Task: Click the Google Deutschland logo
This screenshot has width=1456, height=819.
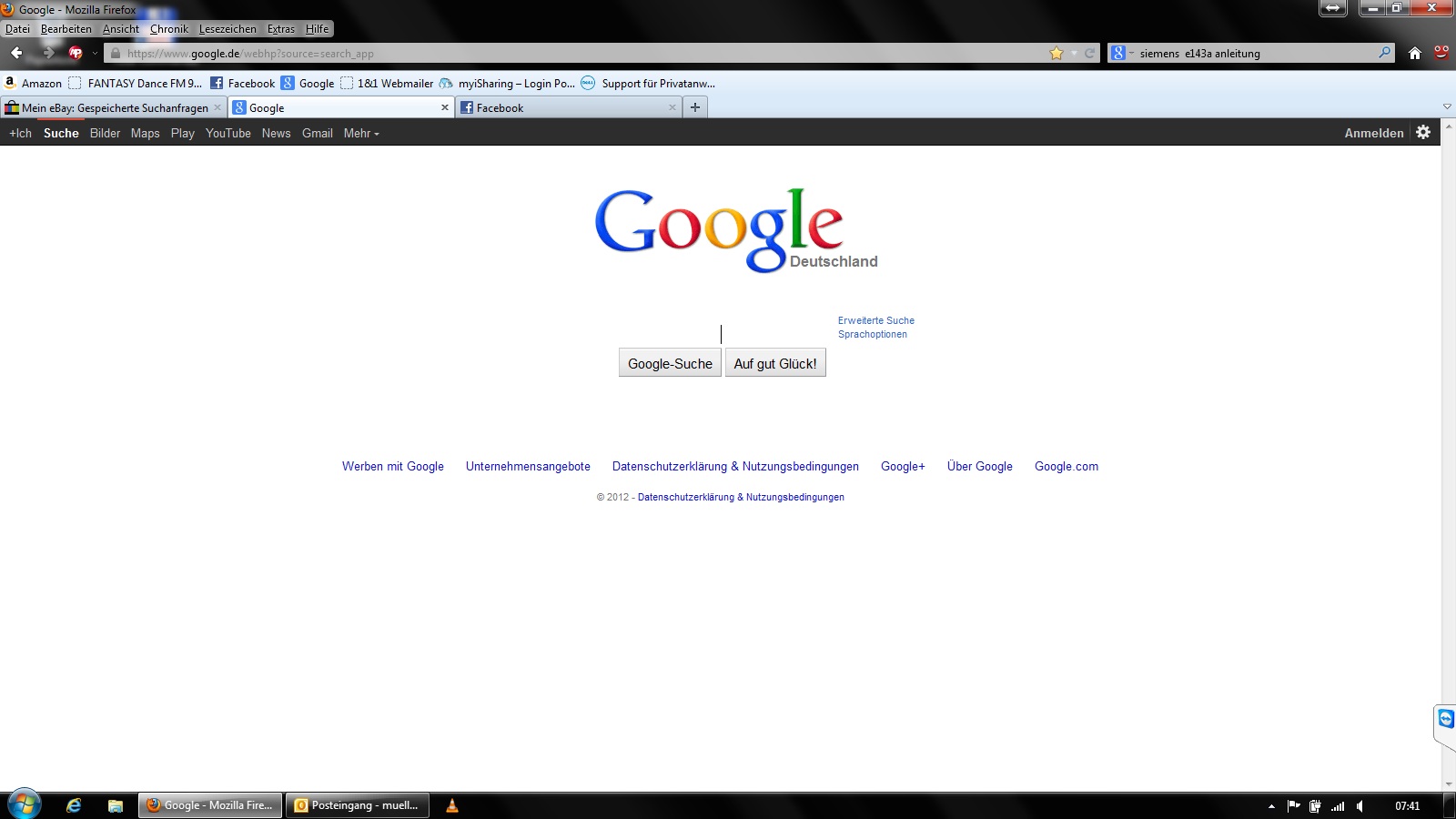Action: [x=736, y=230]
